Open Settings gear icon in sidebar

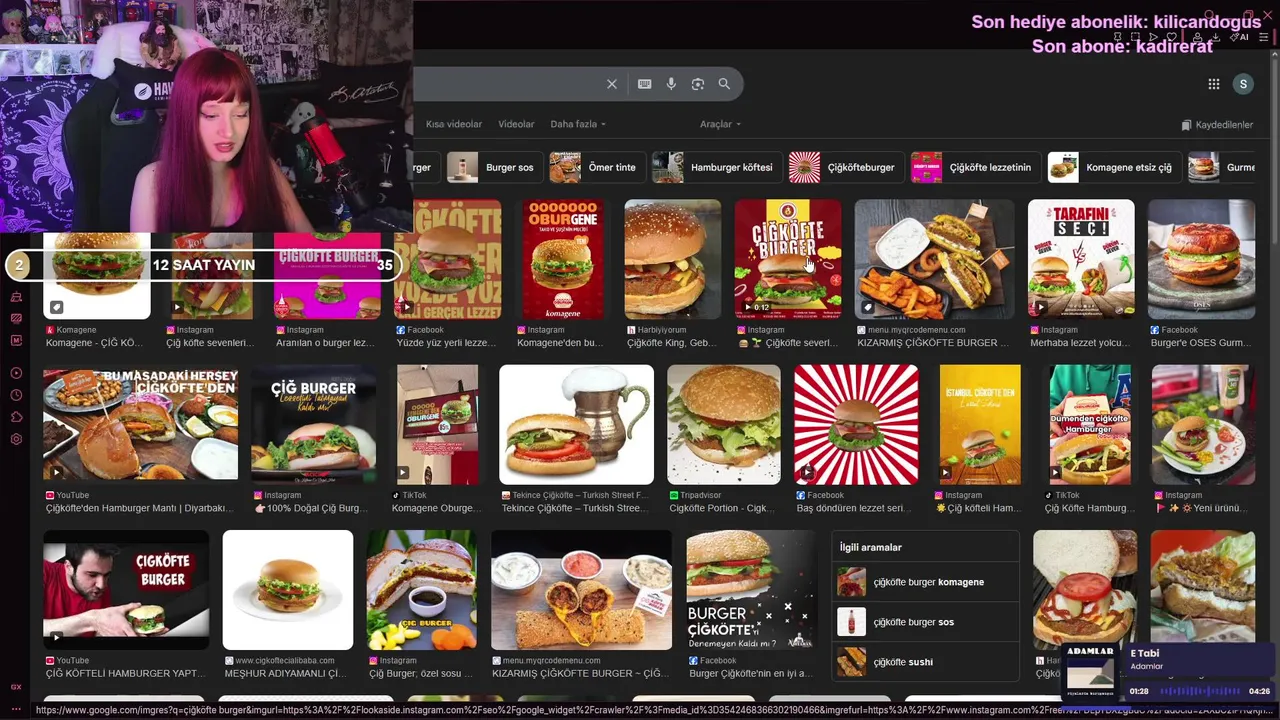[16, 439]
